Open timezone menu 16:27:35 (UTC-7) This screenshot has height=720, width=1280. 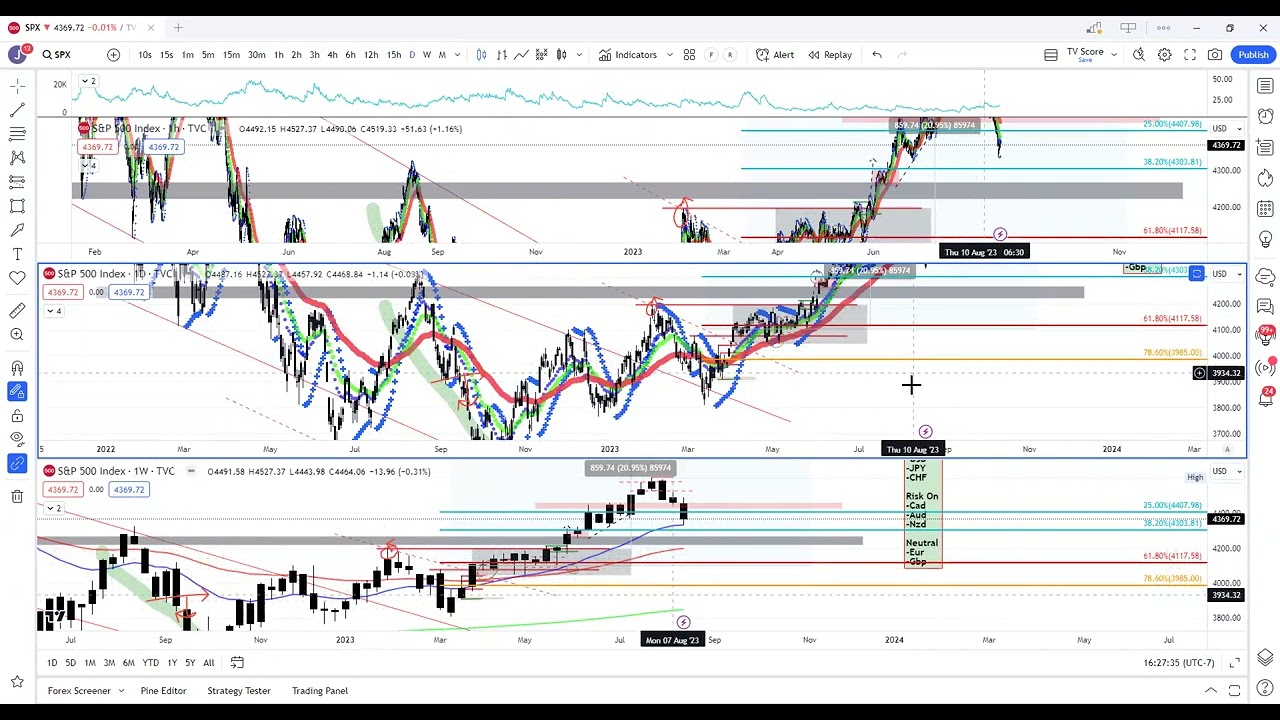pyautogui.click(x=1179, y=663)
